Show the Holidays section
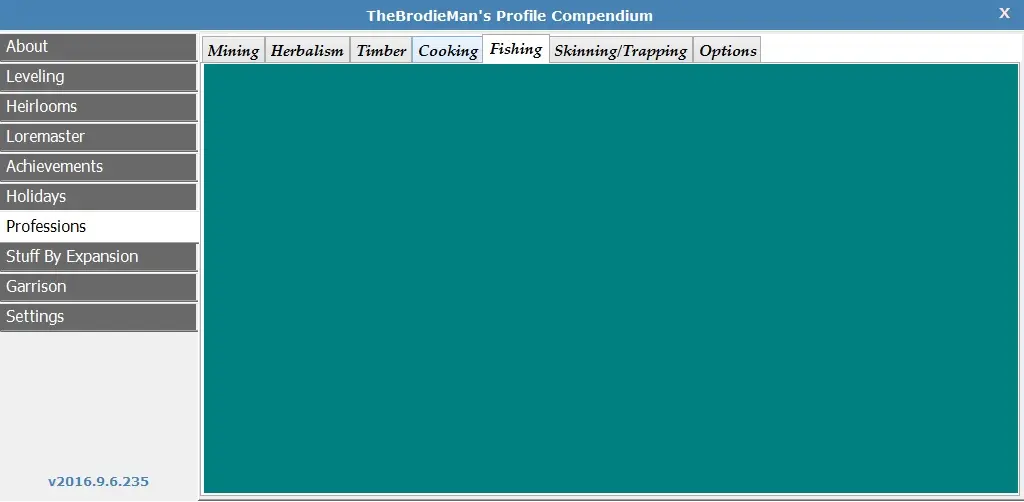The image size is (1024, 502). tap(98, 197)
